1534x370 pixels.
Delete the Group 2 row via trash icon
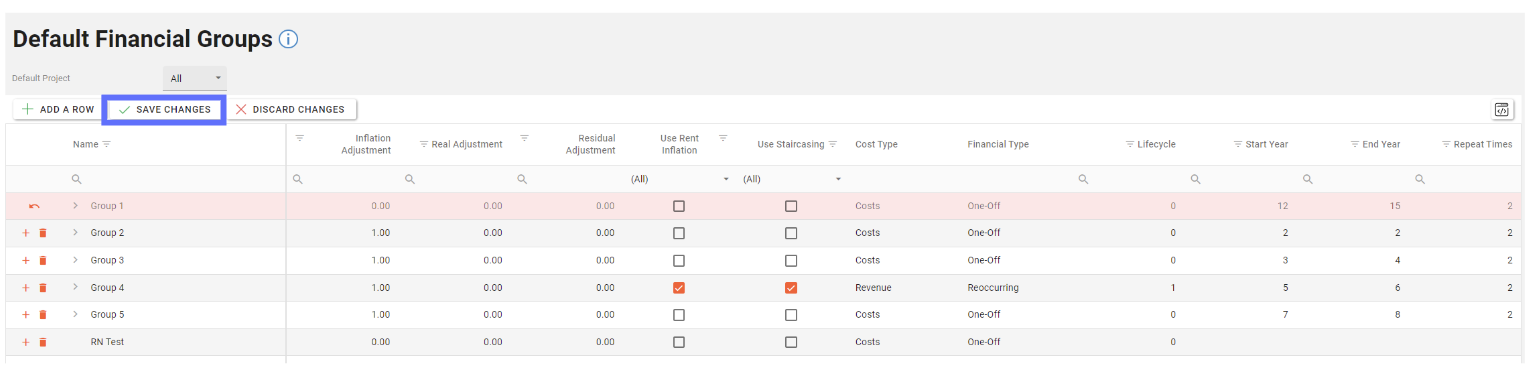[43, 233]
